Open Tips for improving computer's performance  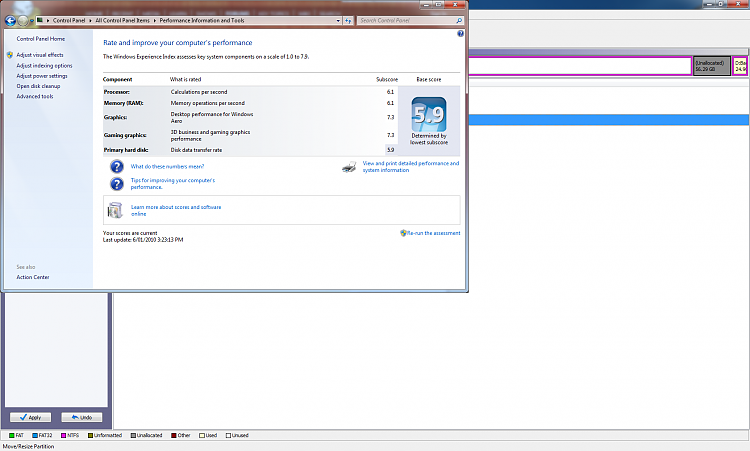[x=173, y=184]
